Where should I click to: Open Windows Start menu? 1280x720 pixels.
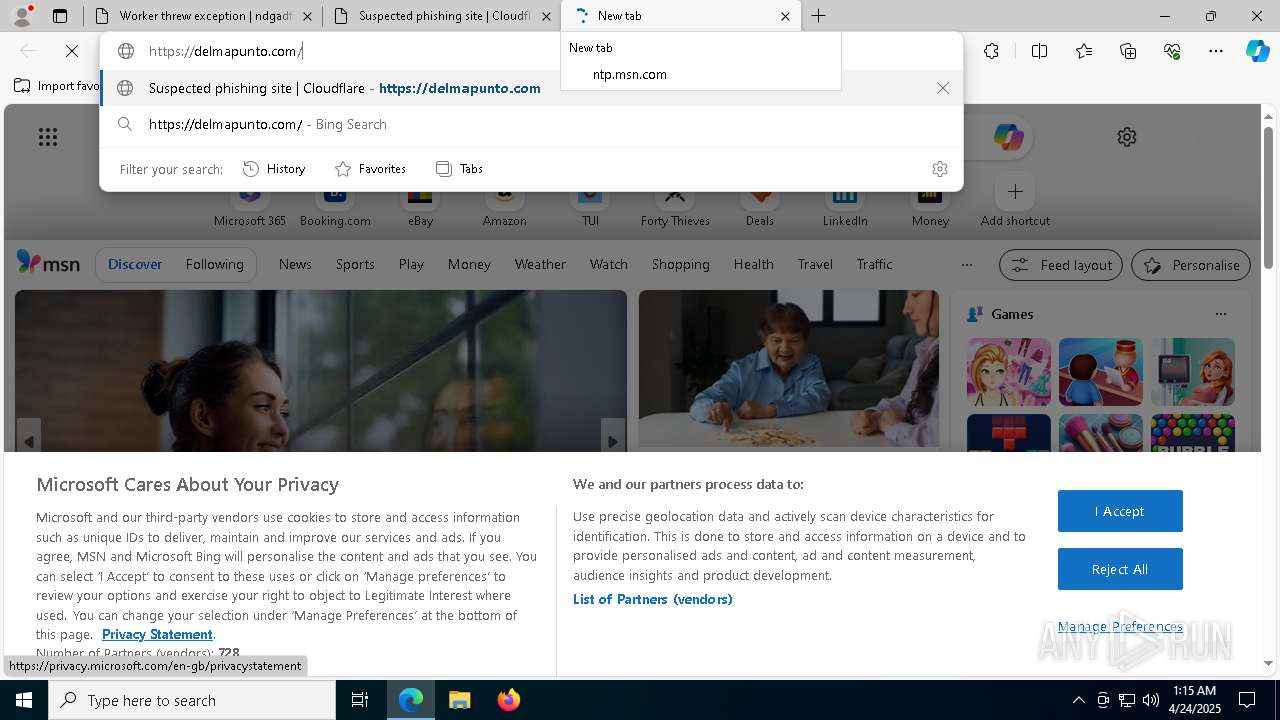[x=24, y=700]
